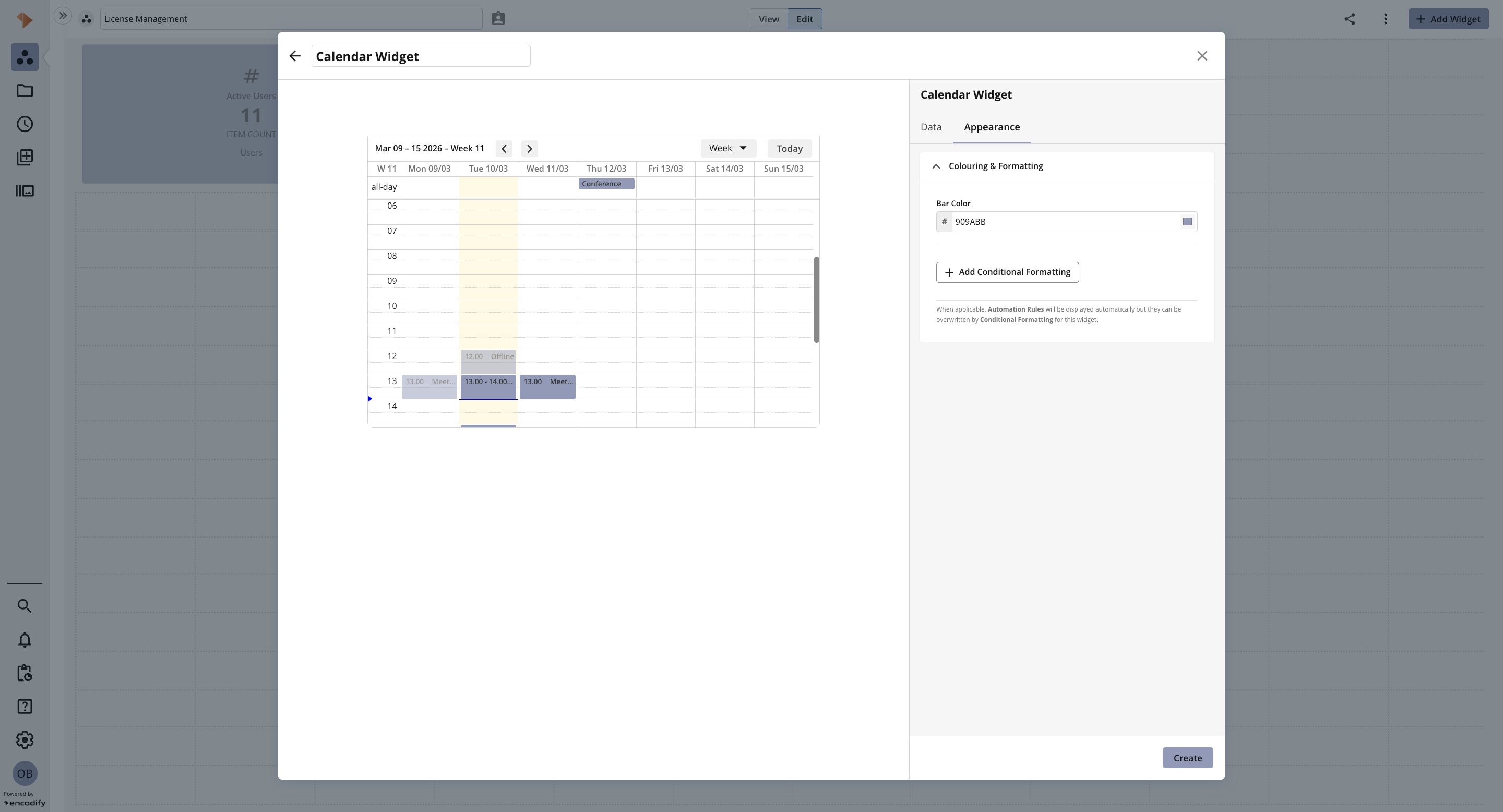The width and height of the screenshot is (1503, 812).
Task: Open the clock history icon in sidebar
Action: coord(25,124)
